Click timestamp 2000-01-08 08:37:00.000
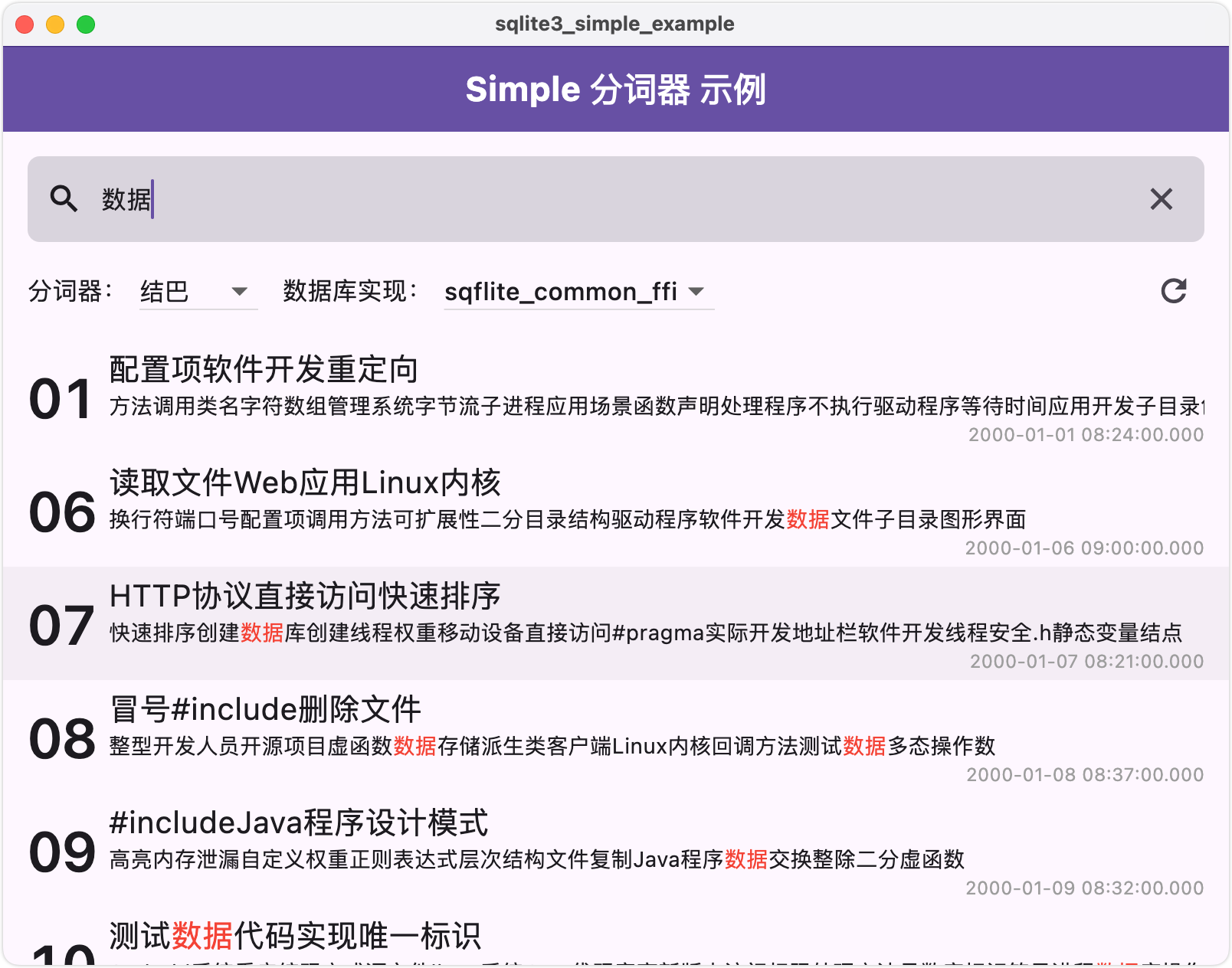This screenshot has height=968, width=1232. 1084,774
